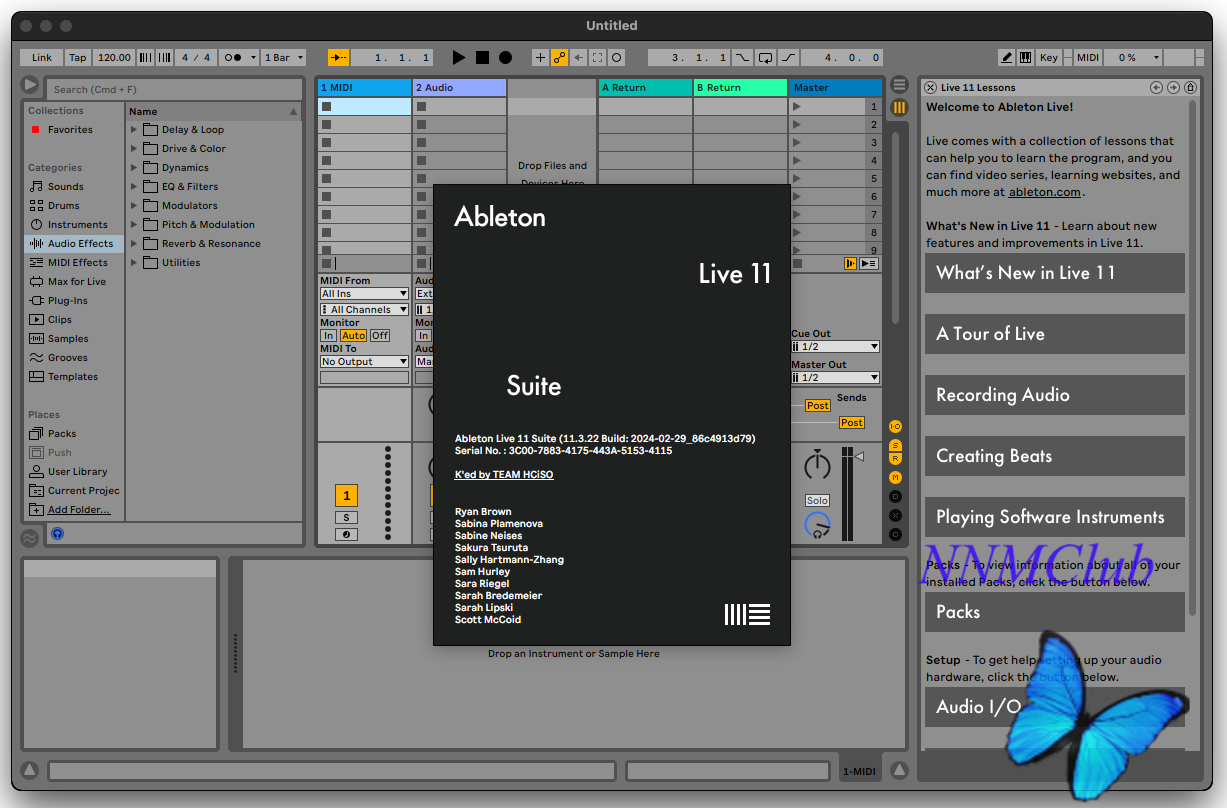Launch Master scene 1
1227x808 pixels.
pyautogui.click(x=797, y=106)
